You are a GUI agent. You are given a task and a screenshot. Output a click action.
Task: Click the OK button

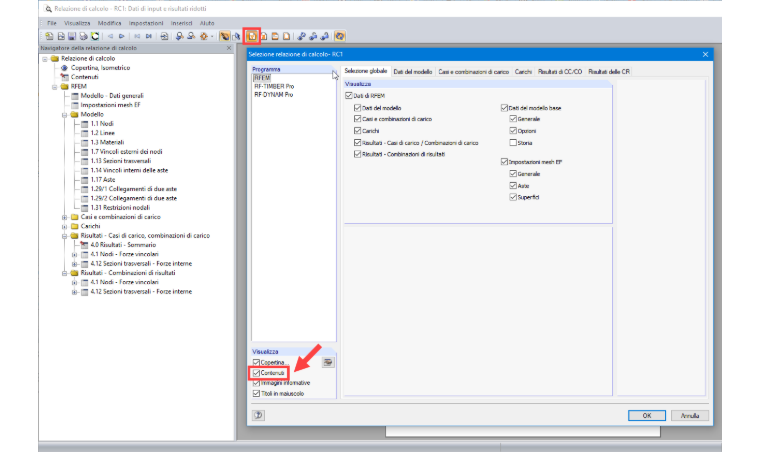click(647, 415)
